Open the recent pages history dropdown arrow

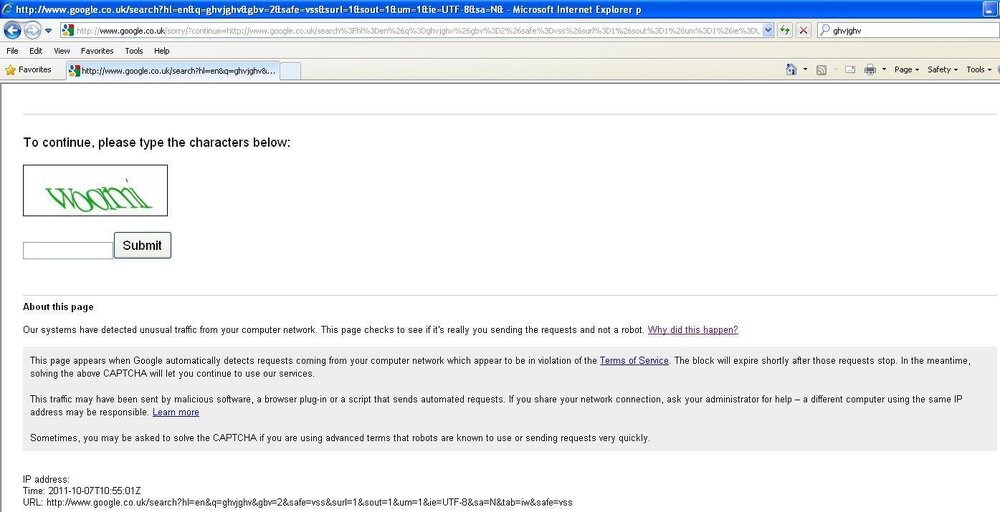(48, 30)
